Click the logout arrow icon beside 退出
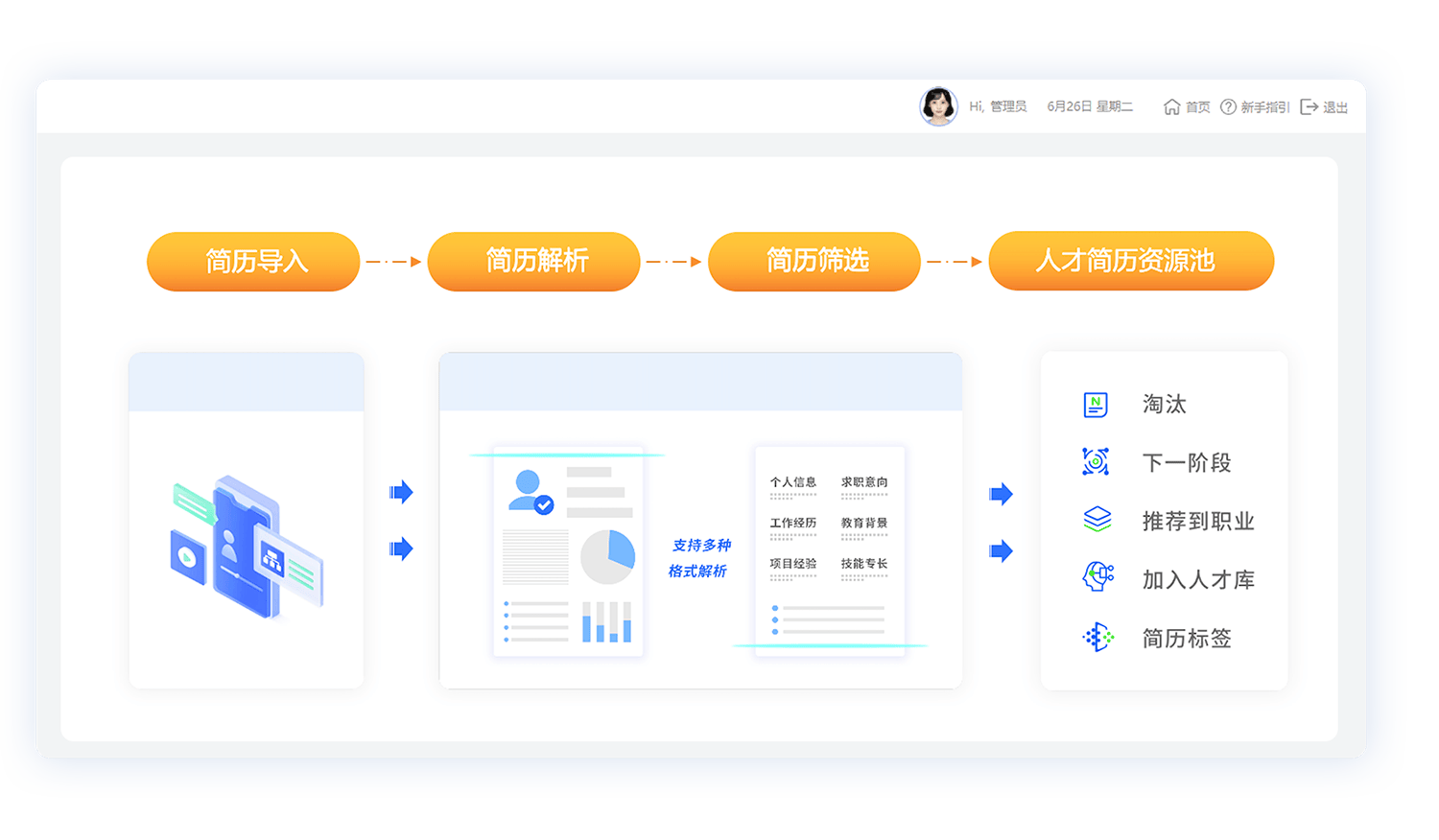The height and width of the screenshot is (840, 1439). click(x=1309, y=106)
